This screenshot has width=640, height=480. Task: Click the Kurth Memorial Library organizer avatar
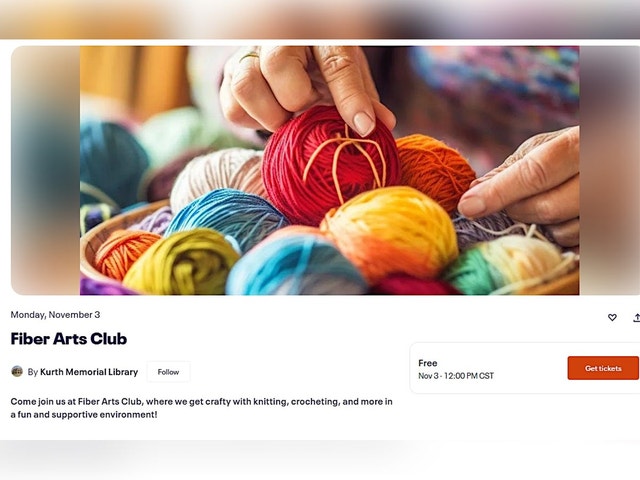[17, 371]
